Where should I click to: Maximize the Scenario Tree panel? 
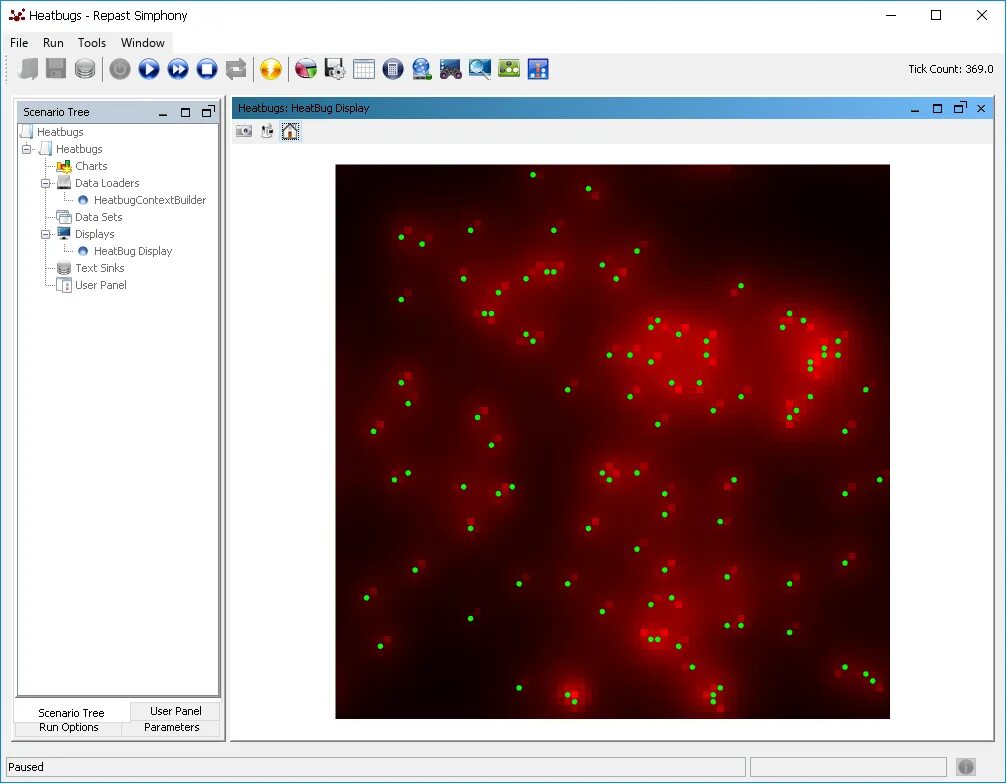[x=186, y=112]
